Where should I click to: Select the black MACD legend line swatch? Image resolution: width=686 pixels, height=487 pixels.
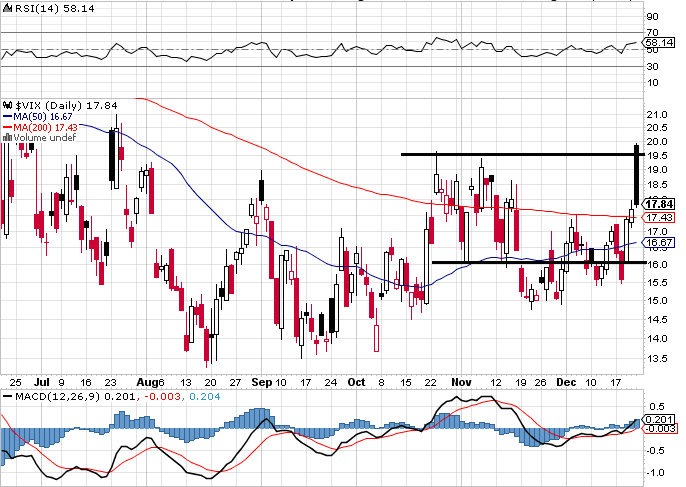click(7, 397)
